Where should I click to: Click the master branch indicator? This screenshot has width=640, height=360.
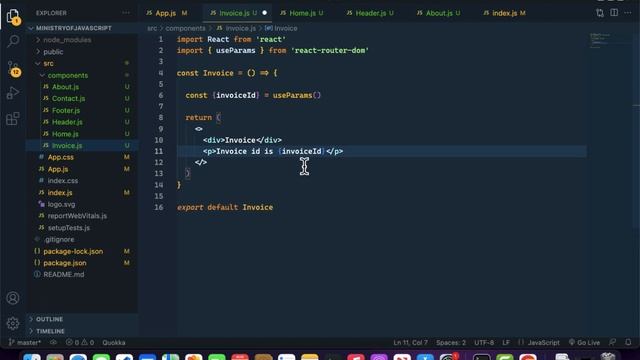click(x=25, y=342)
